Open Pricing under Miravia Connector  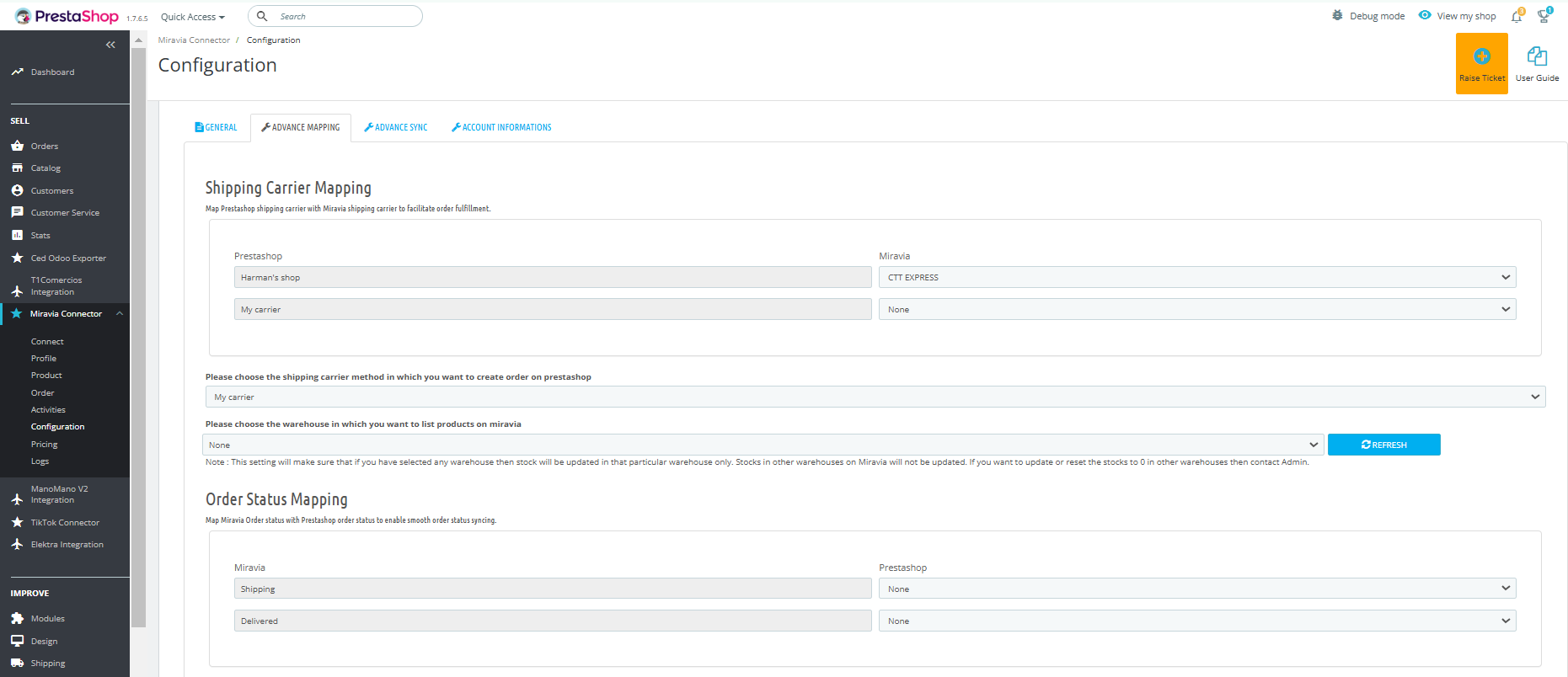pyautogui.click(x=45, y=444)
